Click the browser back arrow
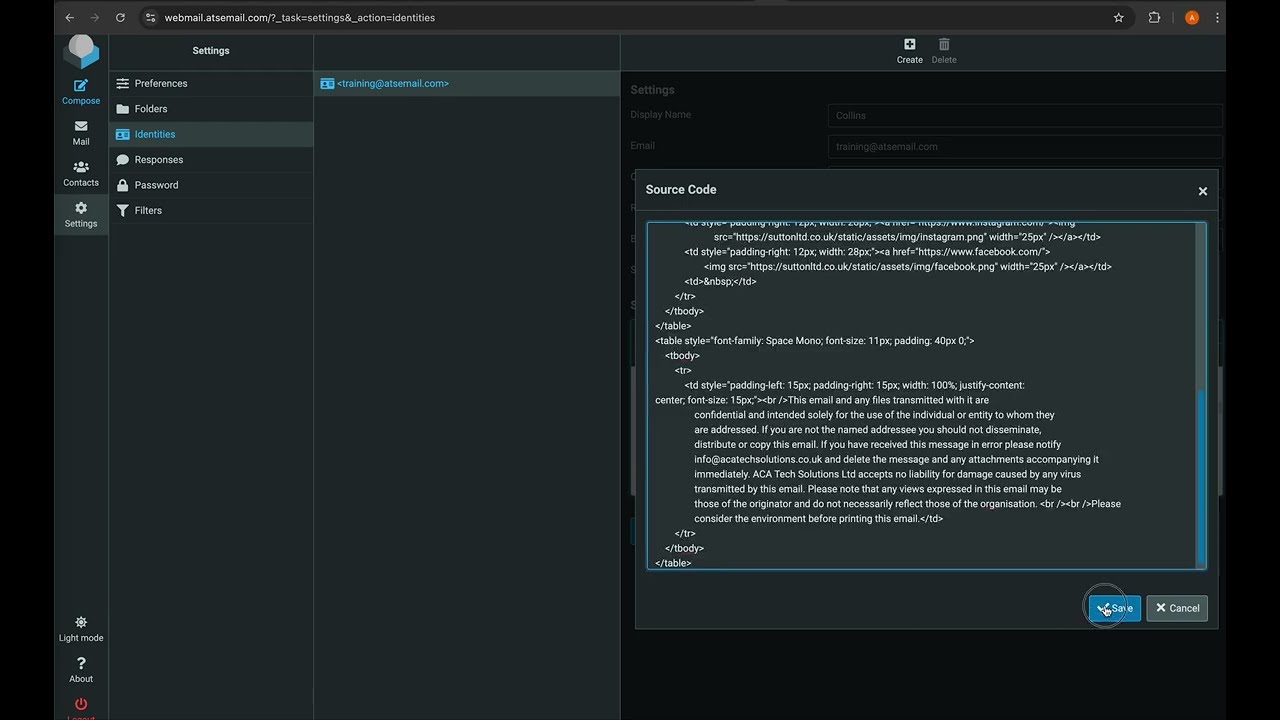The width and height of the screenshot is (1280, 720). (x=69, y=17)
